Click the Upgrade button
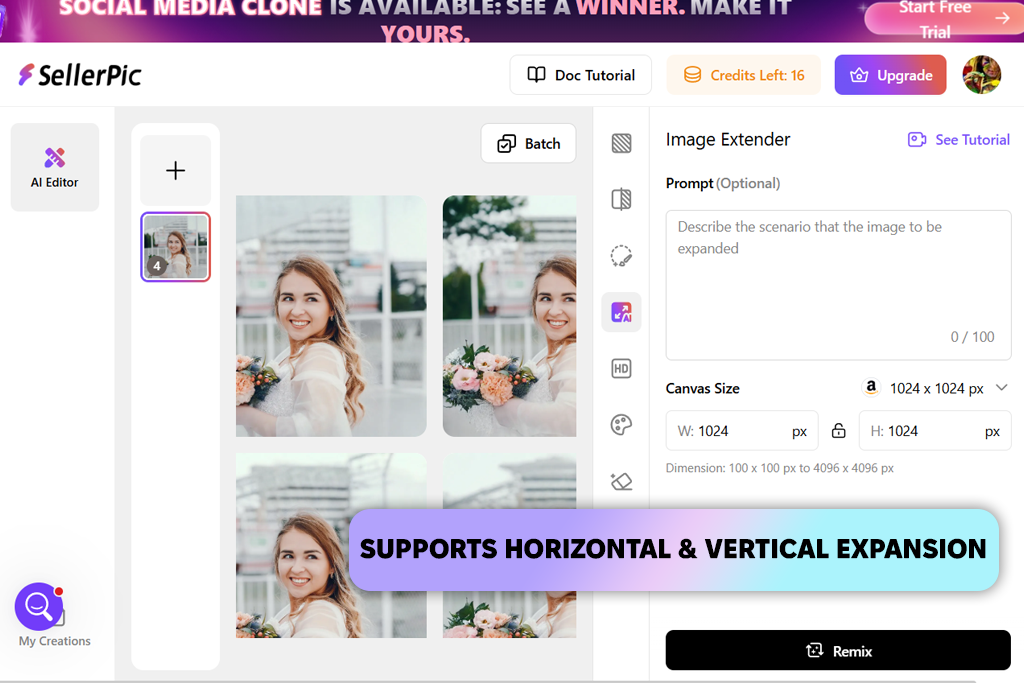The width and height of the screenshot is (1024, 683). (890, 75)
